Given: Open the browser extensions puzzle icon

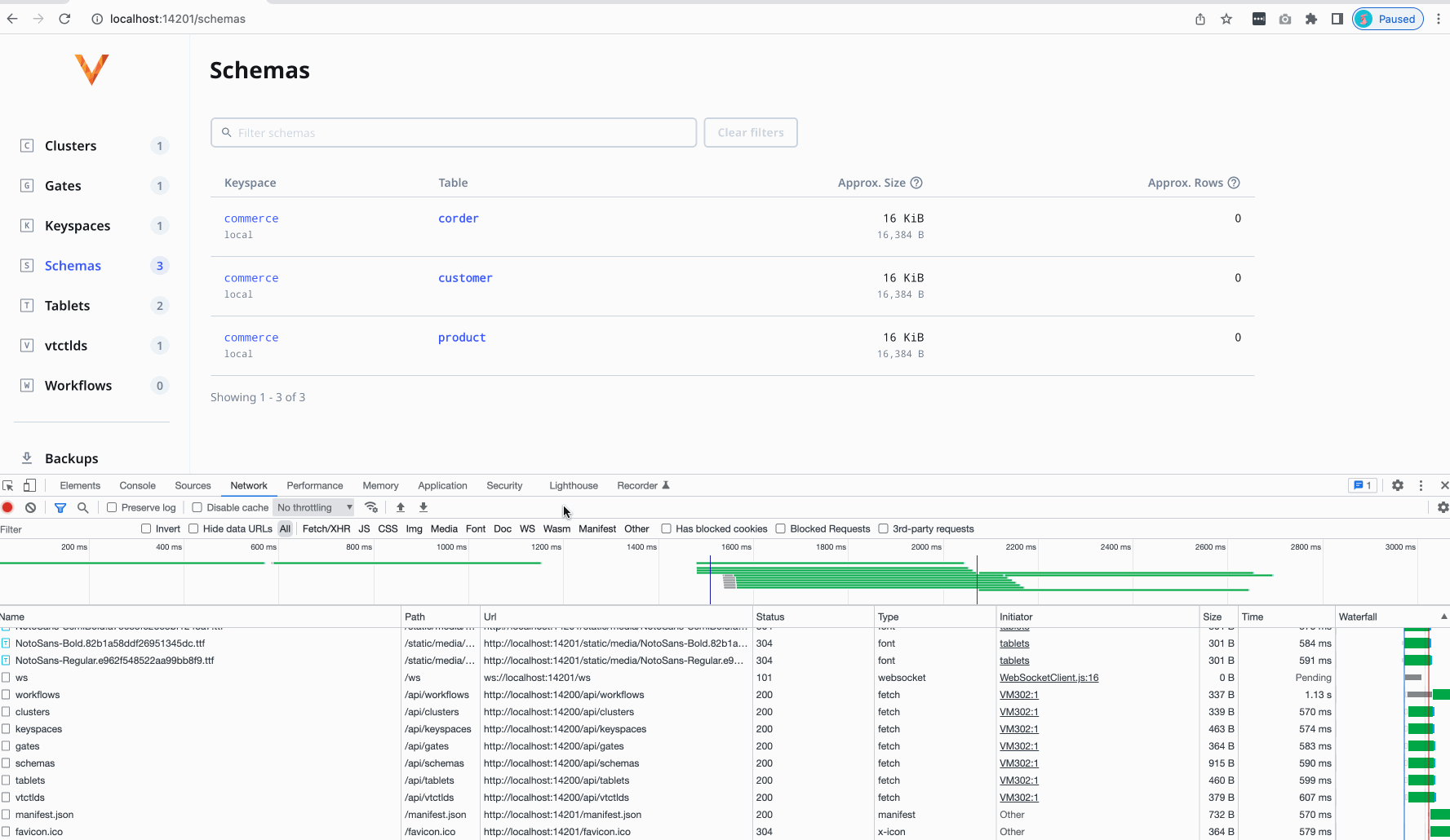Looking at the screenshot, I should 1311,19.
